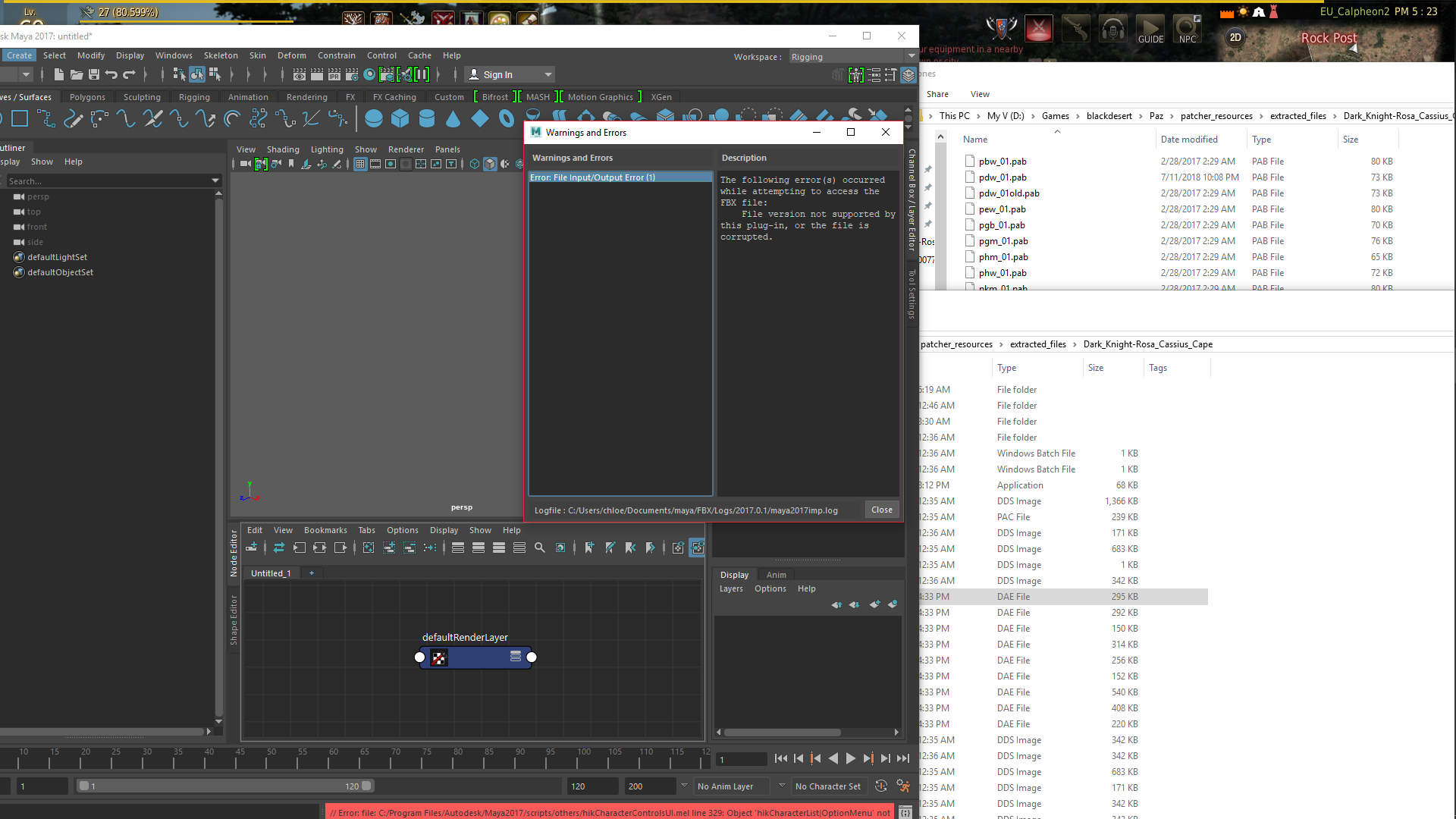Image resolution: width=1456 pixels, height=819 pixels.
Task: Switch to the Polygons shelf tab
Action: [x=87, y=97]
